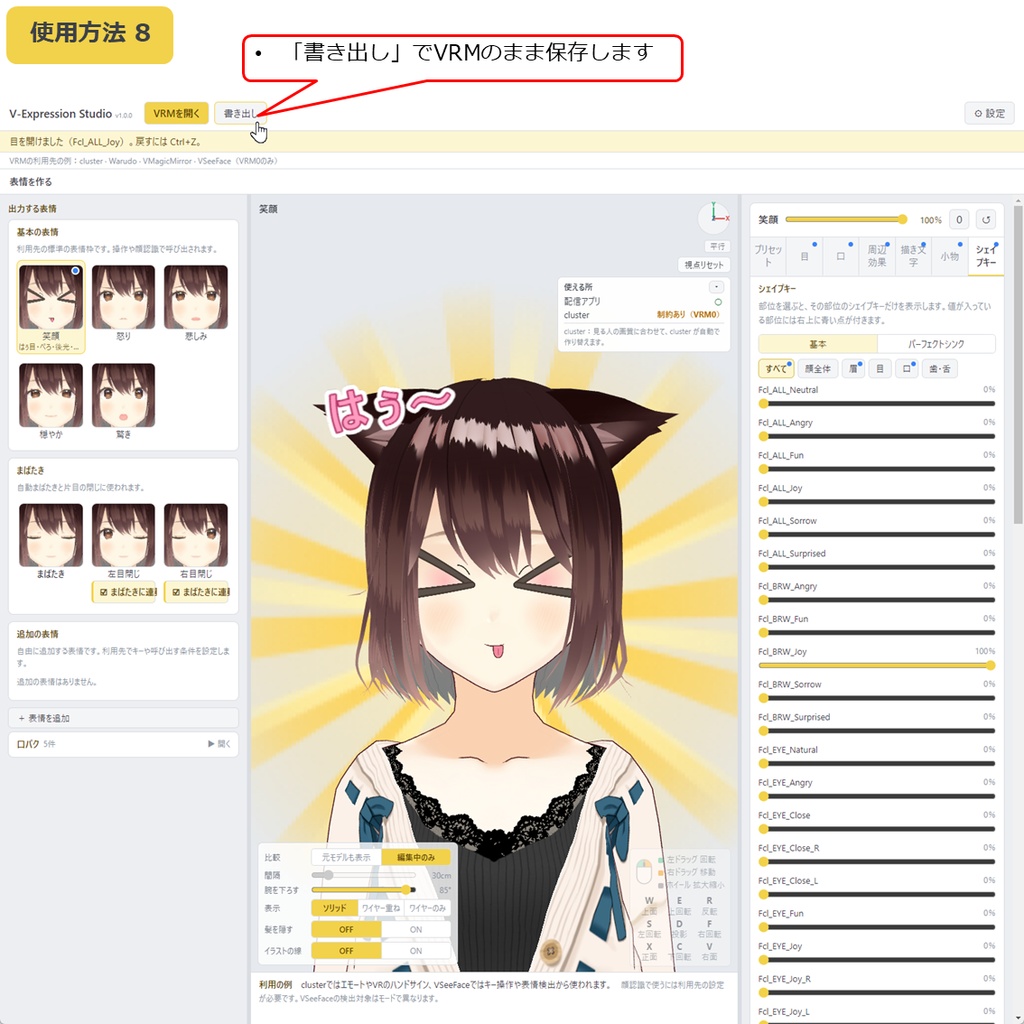Open the プリセット tab

[x=768, y=256]
